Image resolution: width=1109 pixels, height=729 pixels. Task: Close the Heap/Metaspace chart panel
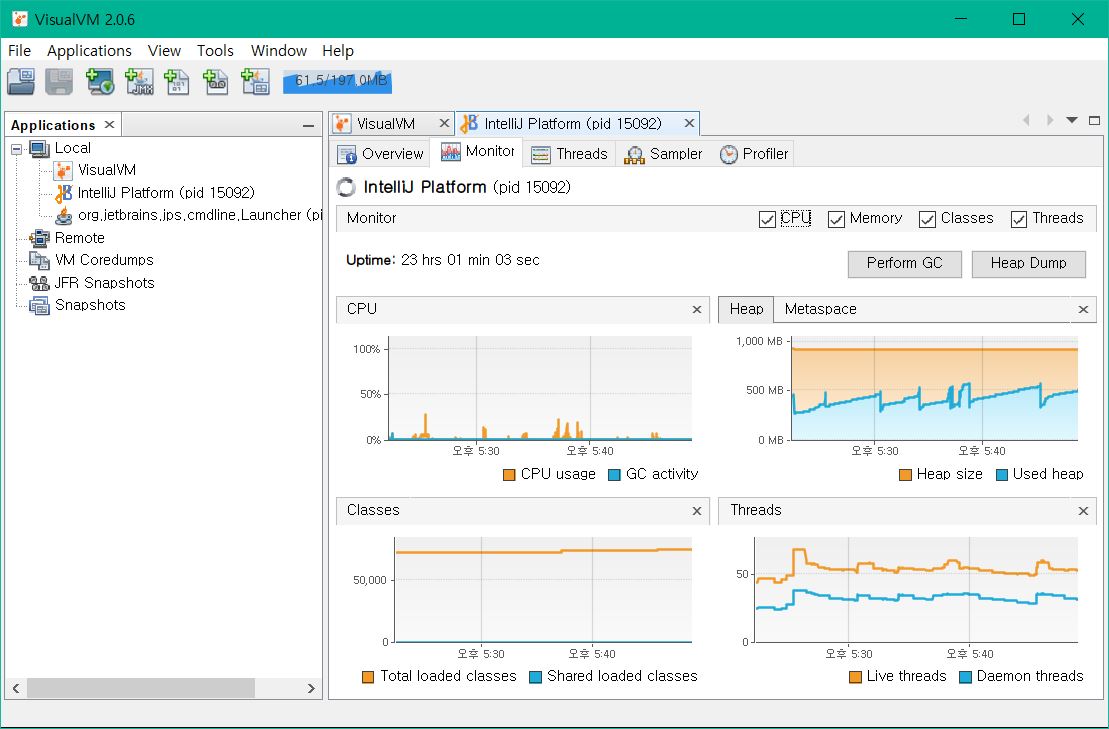coord(1083,310)
